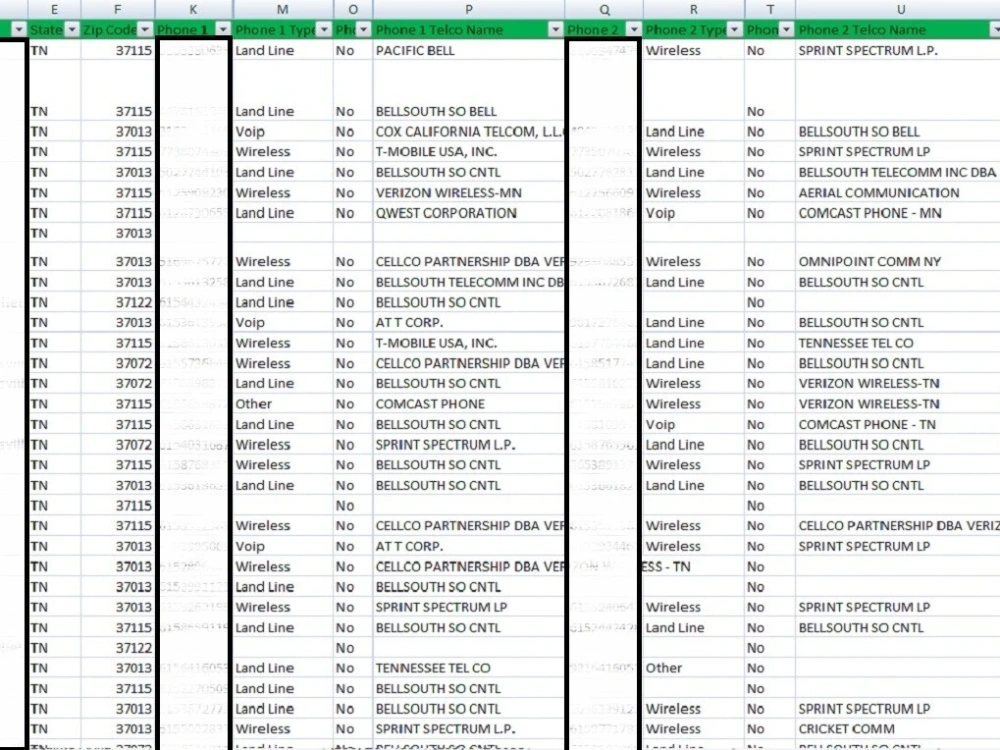Select 'Wireless' in the PACIFIC BELL row
Viewport: 1000px width, 750px height.
tap(694, 50)
